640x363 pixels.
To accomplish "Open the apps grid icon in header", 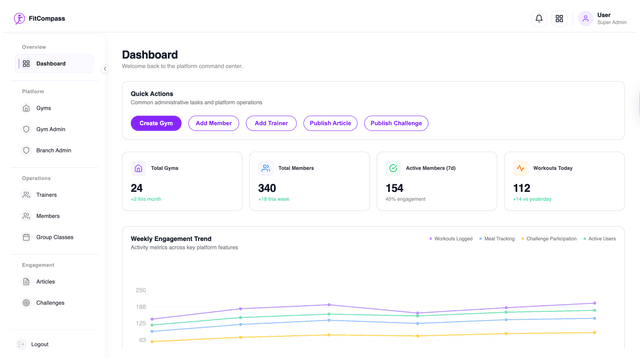I will (559, 18).
